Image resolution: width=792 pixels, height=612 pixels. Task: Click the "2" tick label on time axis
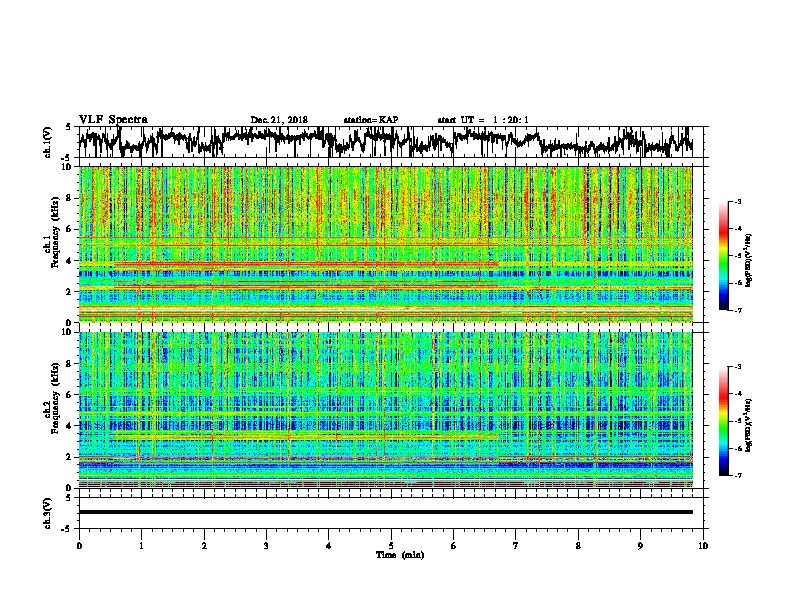204,546
